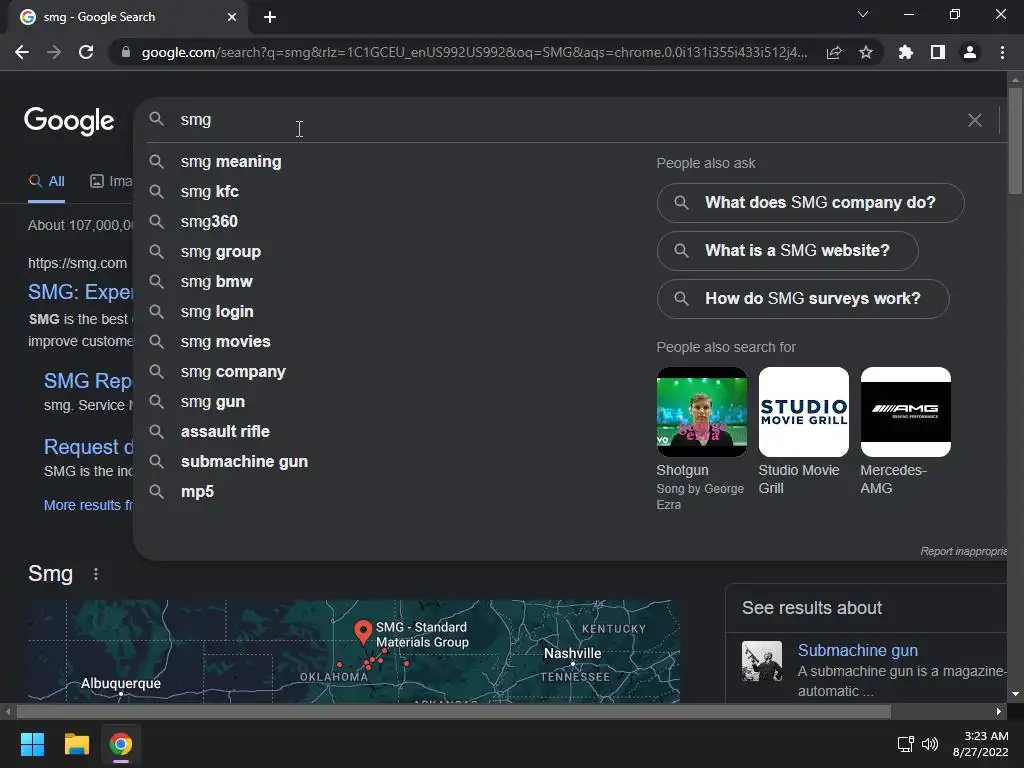Image resolution: width=1024 pixels, height=768 pixels.
Task: Switch to the Images results tab
Action: (111, 182)
